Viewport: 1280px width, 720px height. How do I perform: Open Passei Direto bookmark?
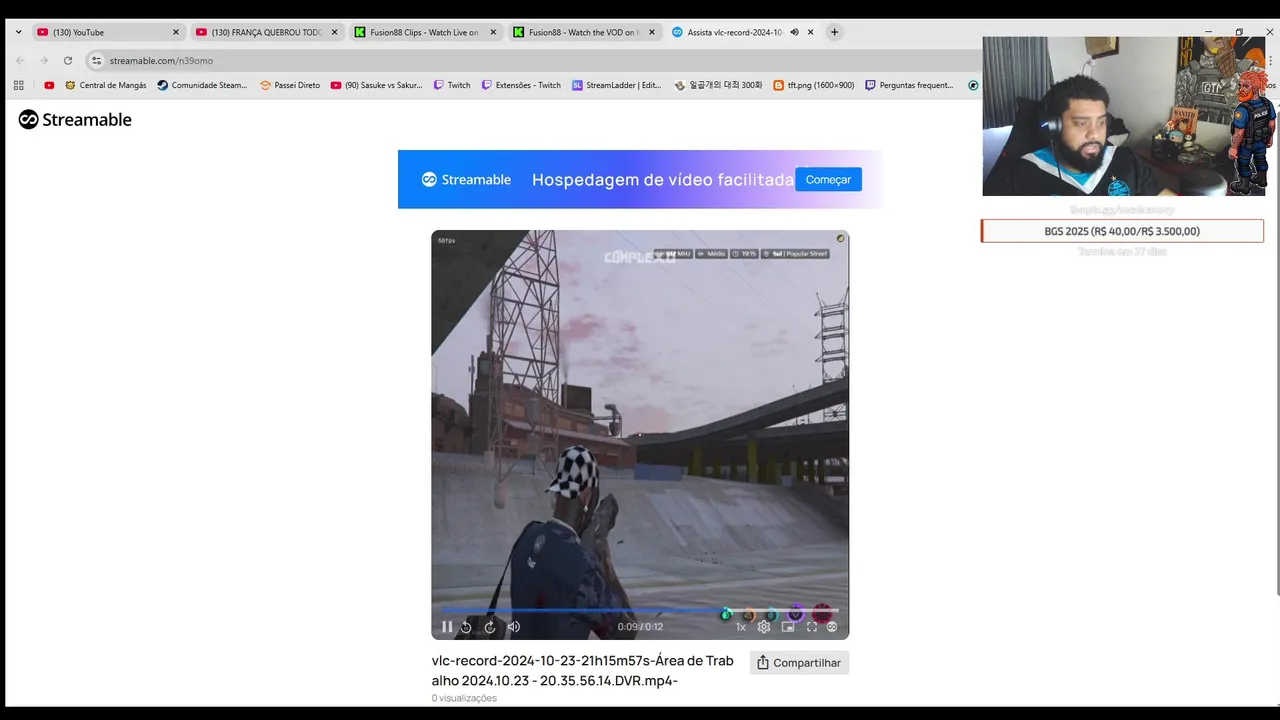point(290,85)
